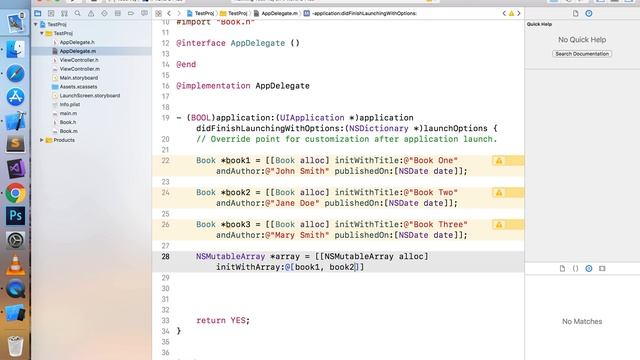Image resolution: width=640 pixels, height=360 pixels.
Task: Open Book.m file
Action: (68, 131)
